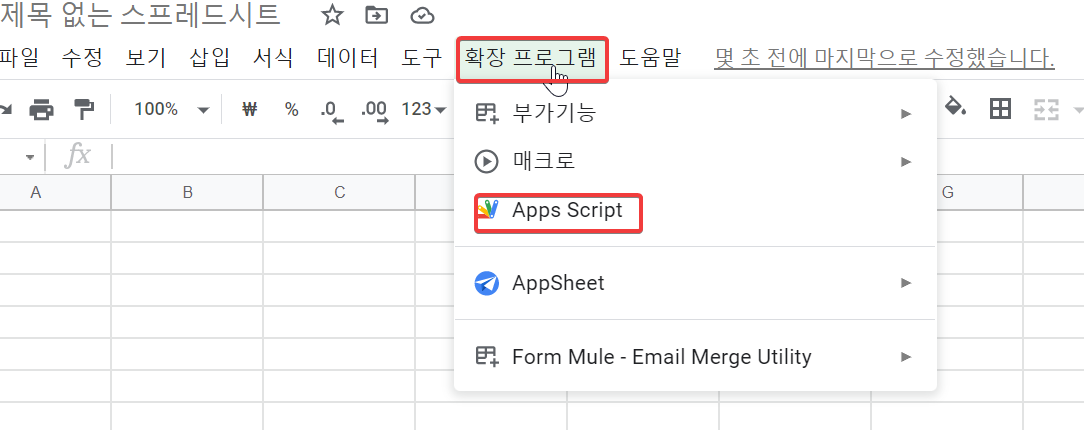Expand the 부가기능 submenu
The height and width of the screenshot is (430, 1084).
(695, 113)
